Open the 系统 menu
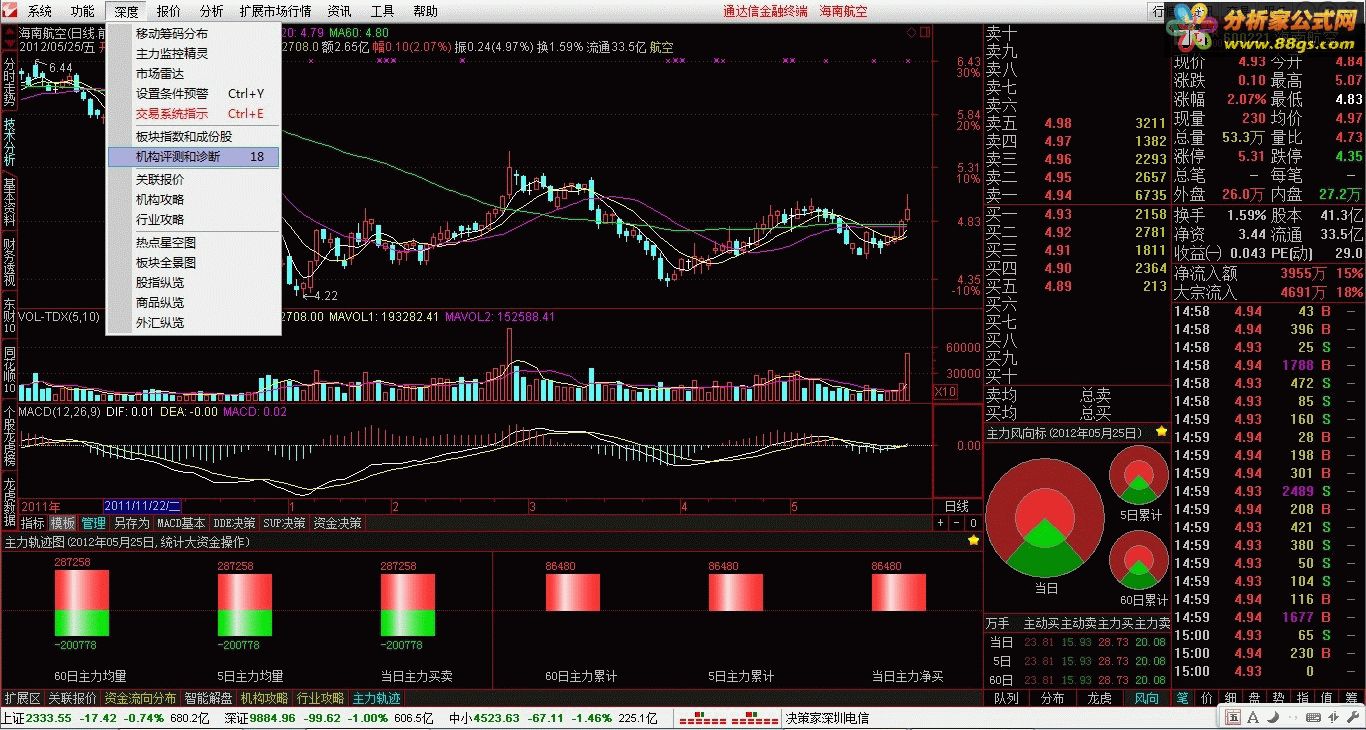 click(x=40, y=12)
